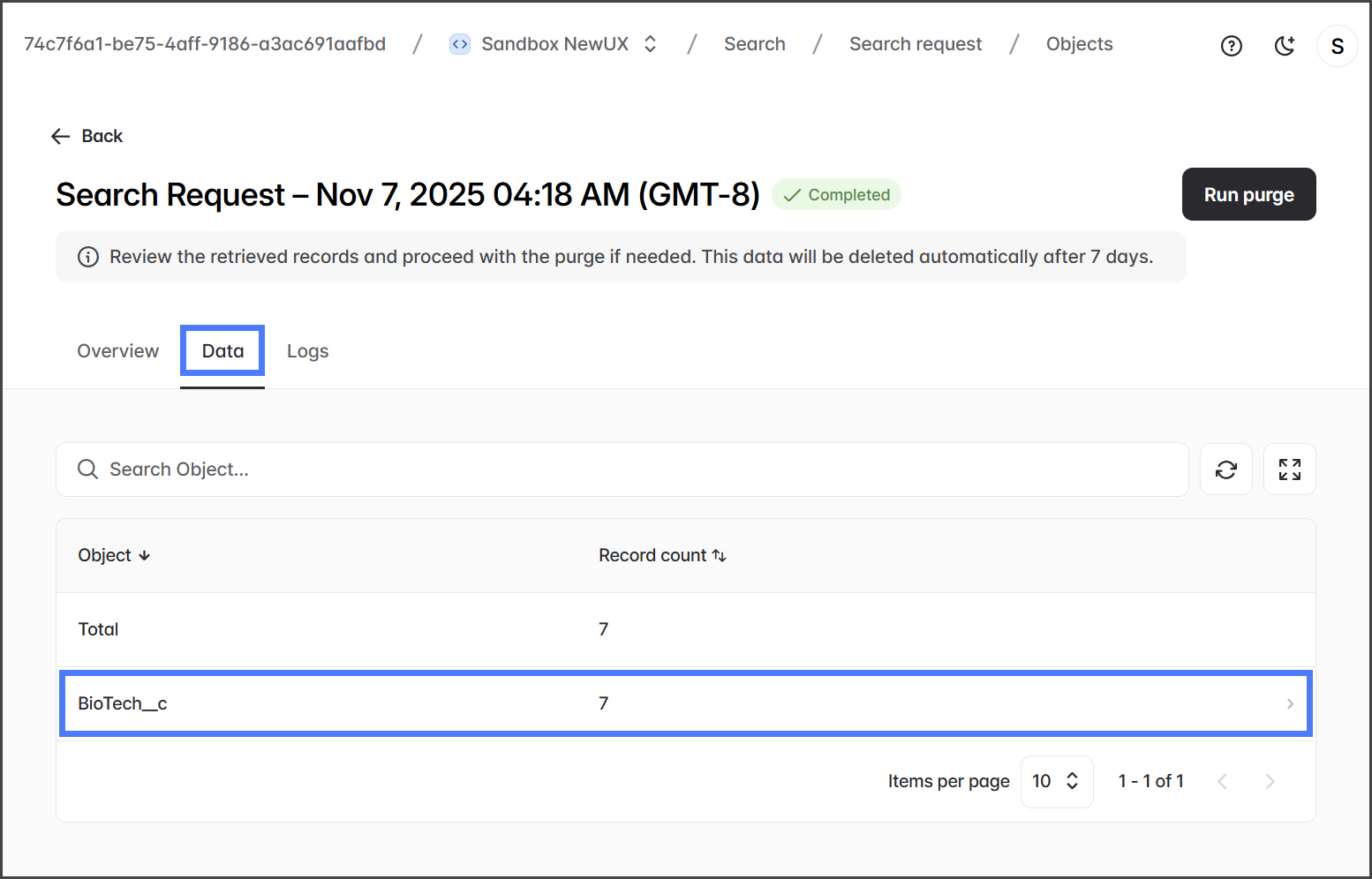Open the Sandbox NewUX environment switcher

pos(650,44)
